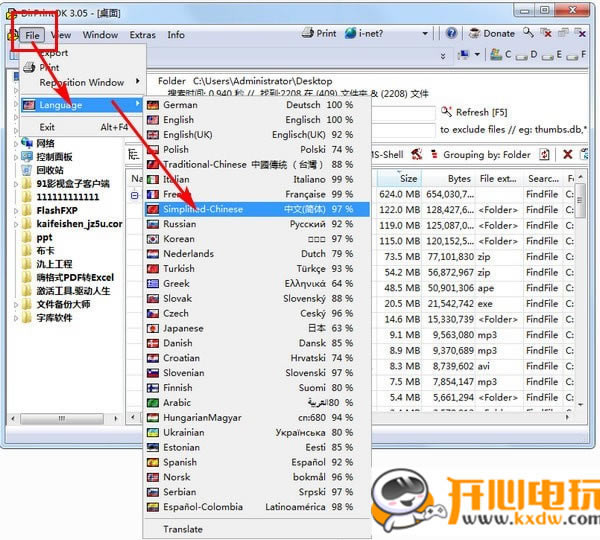Image resolution: width=600 pixels, height=540 pixels.
Task: Expand the 91影视盒子客户端 tree node
Action: coord(16,184)
